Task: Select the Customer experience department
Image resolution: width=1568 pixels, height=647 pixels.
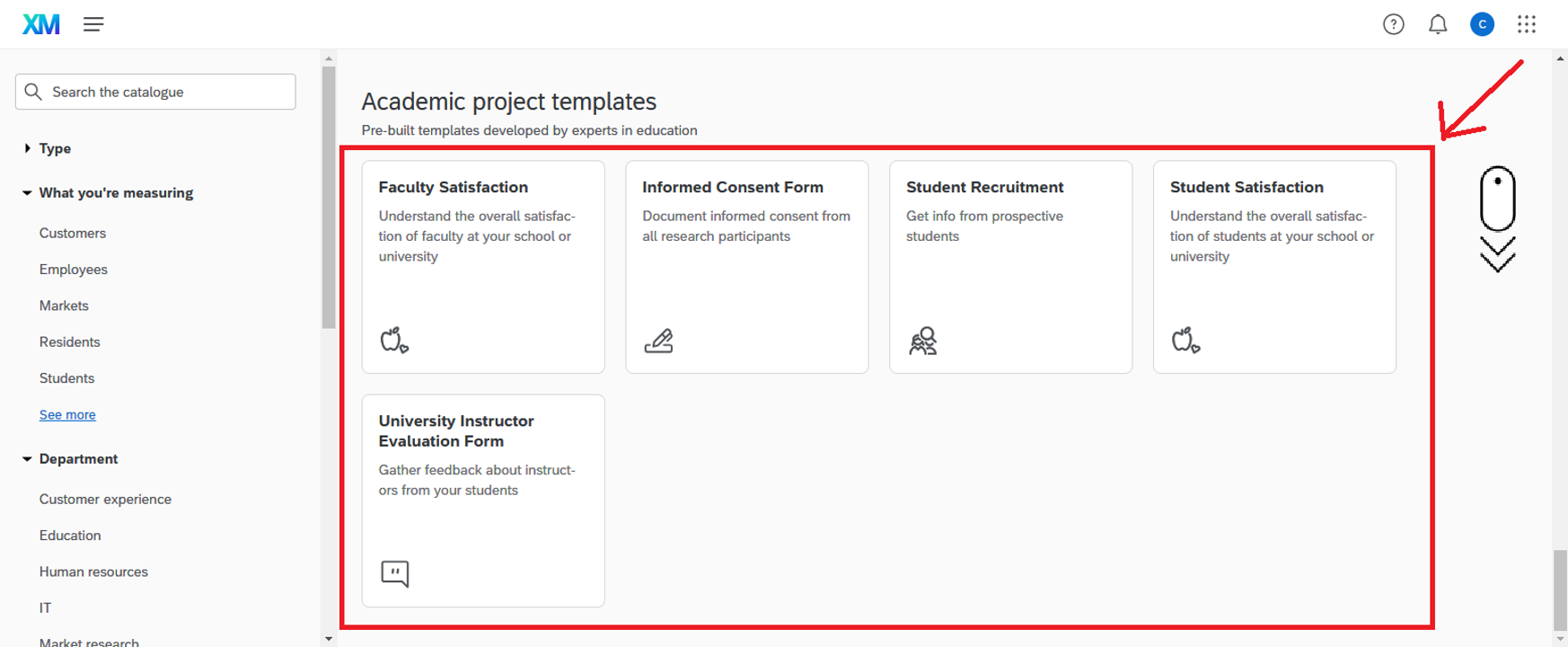Action: point(105,500)
